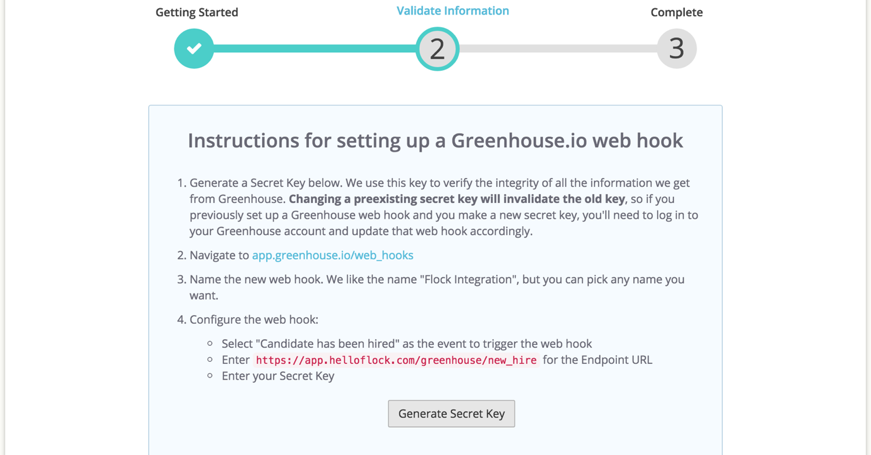Click the Getting Started step label
Image resolution: width=871 pixels, height=455 pixels.
click(197, 12)
